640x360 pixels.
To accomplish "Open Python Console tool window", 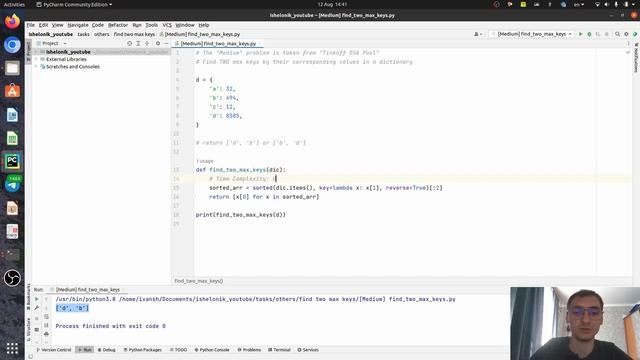I will 212,350.
